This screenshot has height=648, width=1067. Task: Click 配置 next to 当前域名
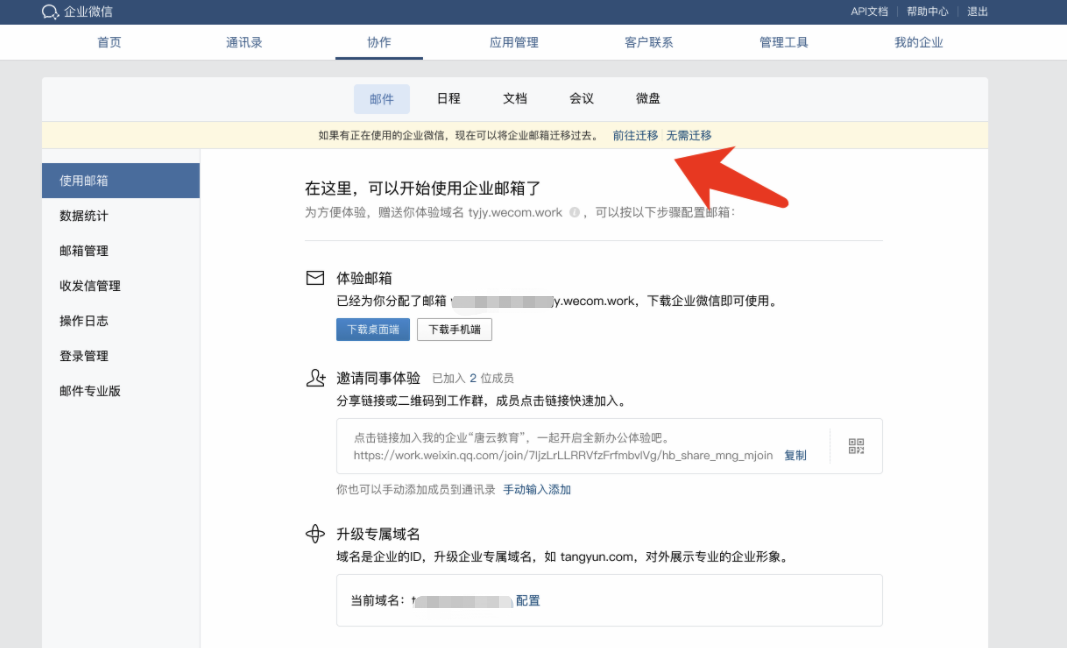(527, 600)
